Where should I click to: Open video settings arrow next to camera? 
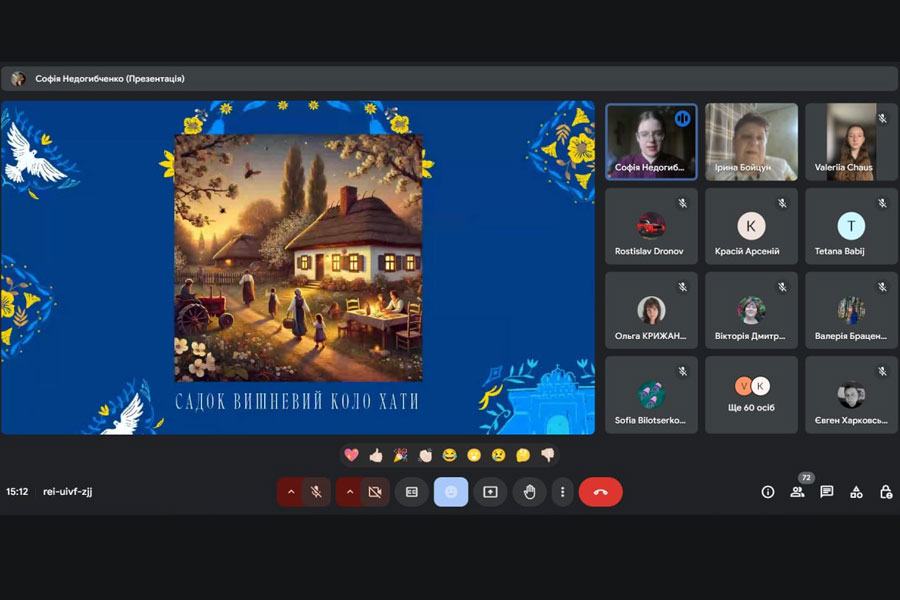(x=350, y=492)
